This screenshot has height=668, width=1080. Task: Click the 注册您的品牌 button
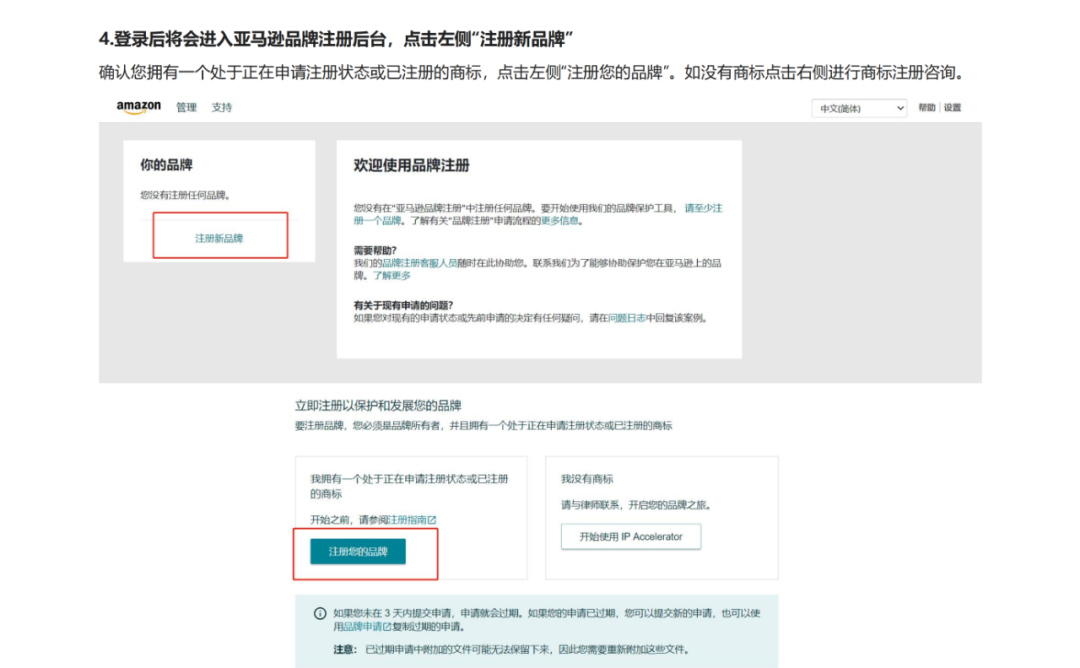tap(358, 552)
